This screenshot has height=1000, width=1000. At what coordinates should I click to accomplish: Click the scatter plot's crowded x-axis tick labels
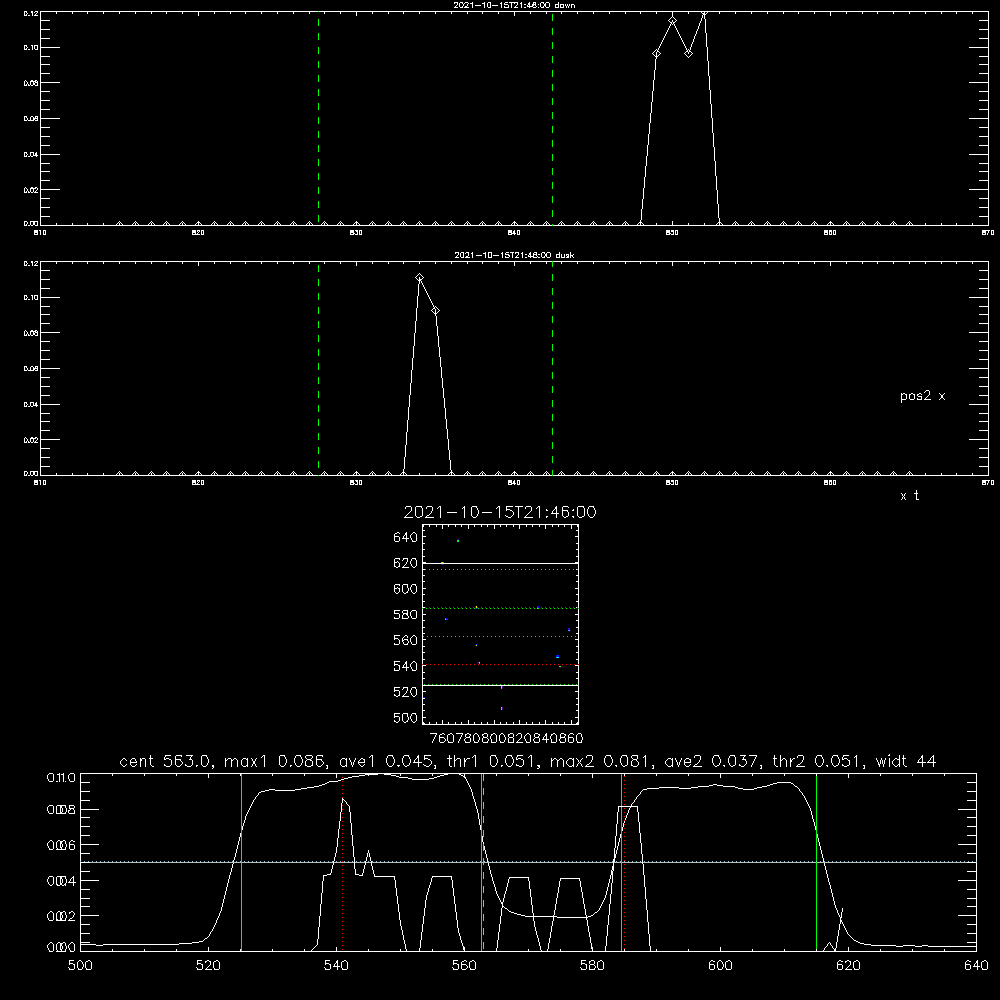pyautogui.click(x=506, y=738)
